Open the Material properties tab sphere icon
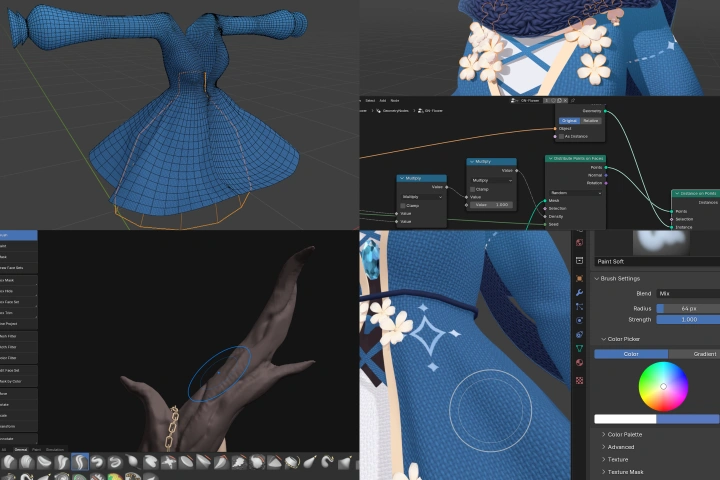Screen dimensions: 720x480 (579, 362)
